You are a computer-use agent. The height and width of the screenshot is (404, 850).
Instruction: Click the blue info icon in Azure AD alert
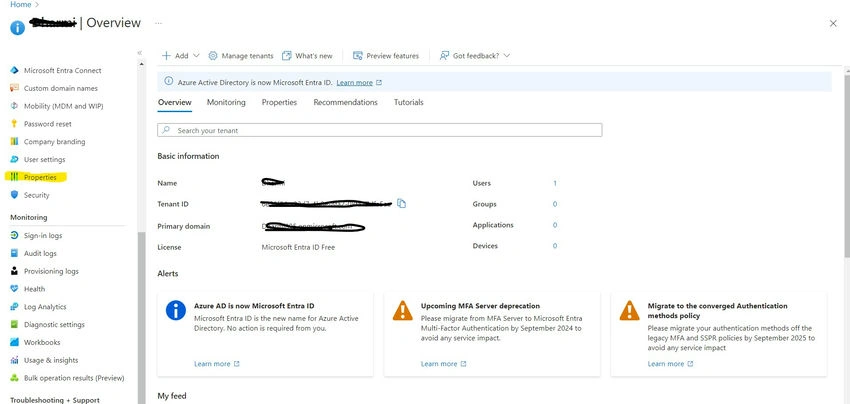coord(176,311)
